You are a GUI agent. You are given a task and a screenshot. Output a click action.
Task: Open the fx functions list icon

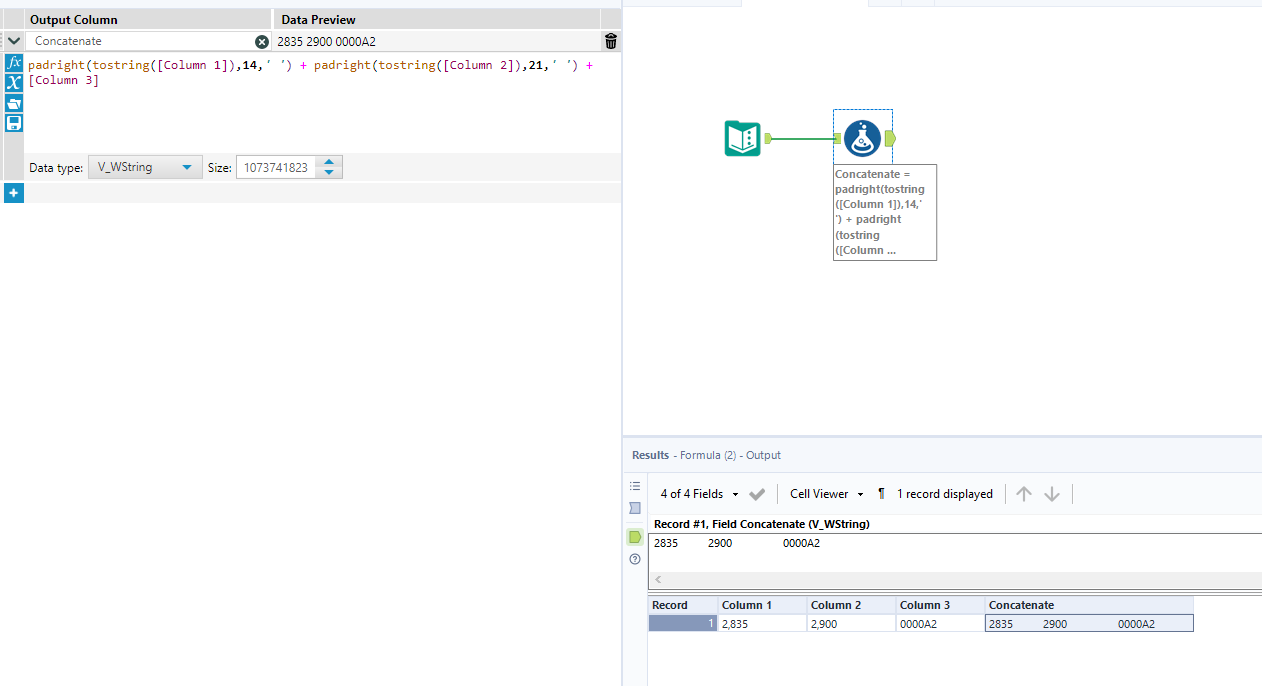14,62
